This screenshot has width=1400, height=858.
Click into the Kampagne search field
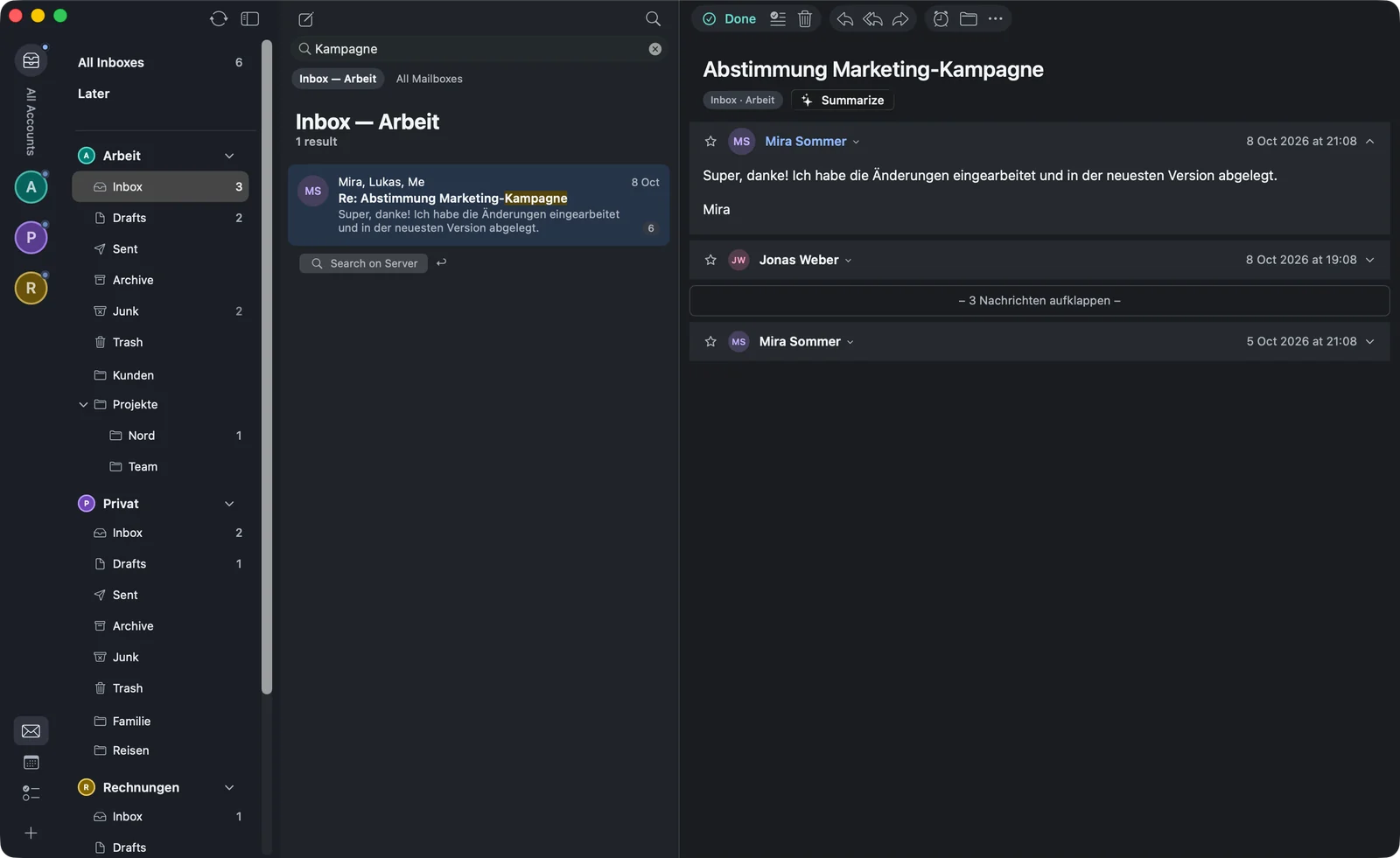coord(478,49)
